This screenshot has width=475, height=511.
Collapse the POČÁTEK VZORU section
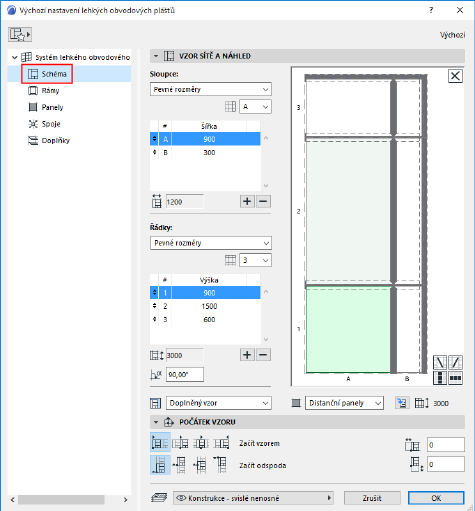156,422
